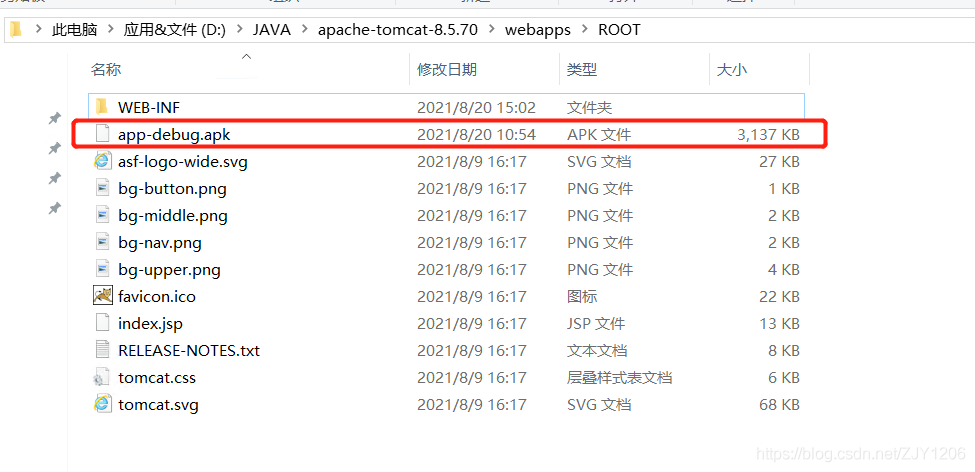Sort by 大小 column header

(732, 70)
